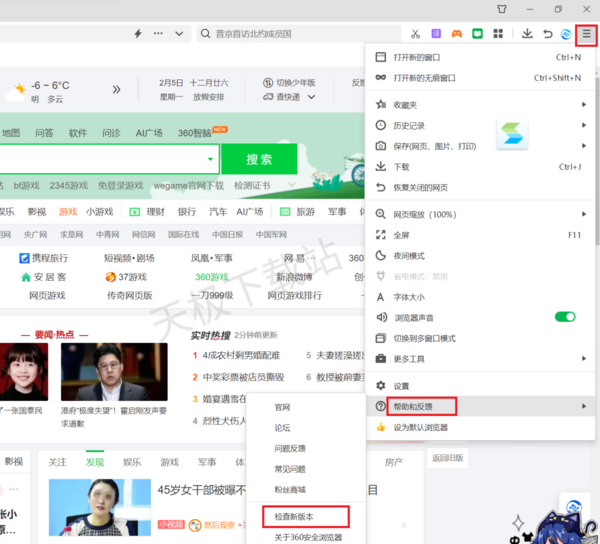The image size is (600, 544).
Task: Toggle the 浏览器声音 browser sound switch
Action: click(x=565, y=317)
